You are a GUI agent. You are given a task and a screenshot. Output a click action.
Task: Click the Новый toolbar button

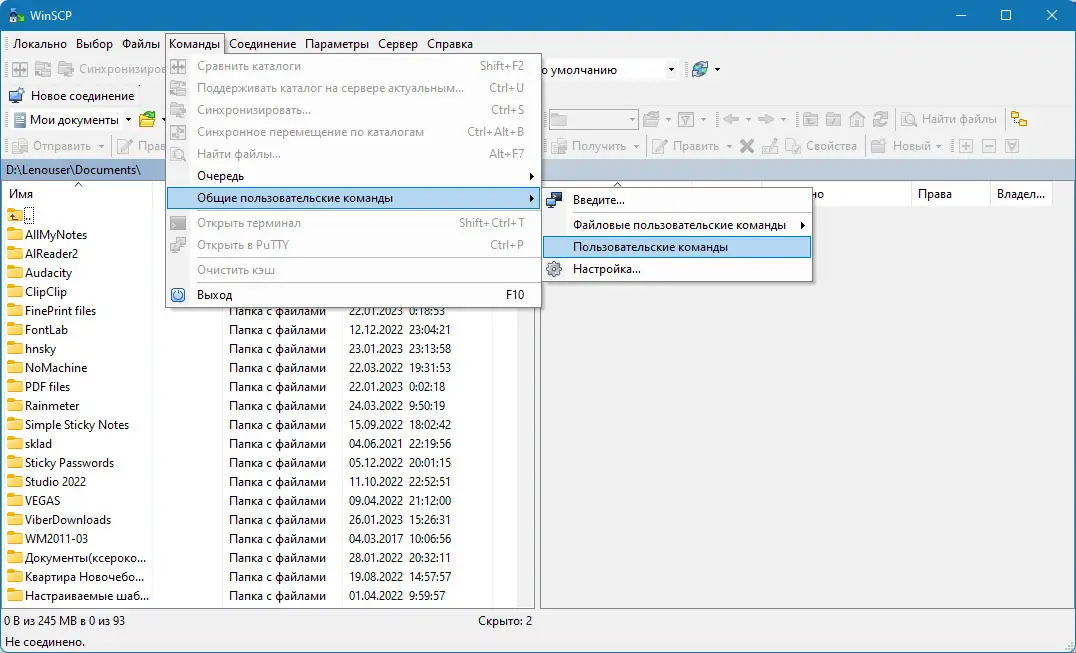[901, 146]
